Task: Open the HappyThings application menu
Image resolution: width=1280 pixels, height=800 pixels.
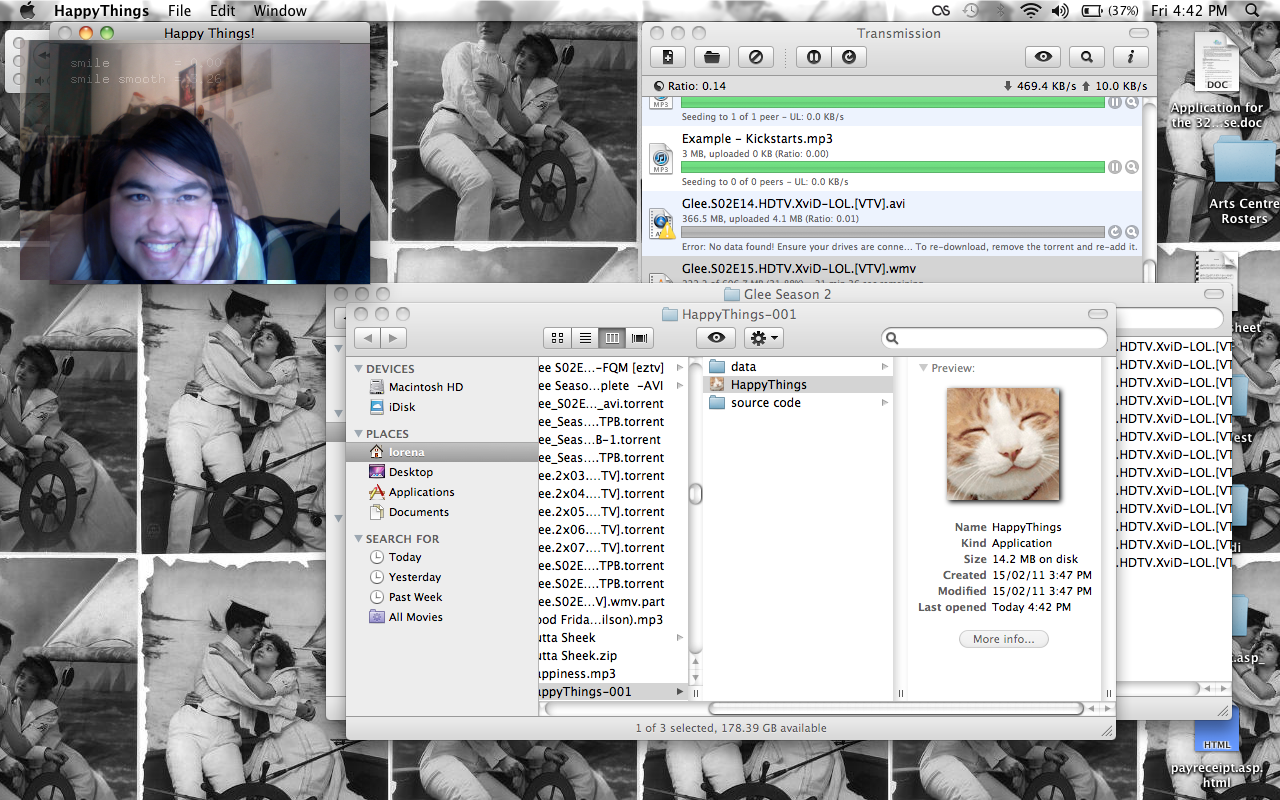Action: click(x=101, y=11)
